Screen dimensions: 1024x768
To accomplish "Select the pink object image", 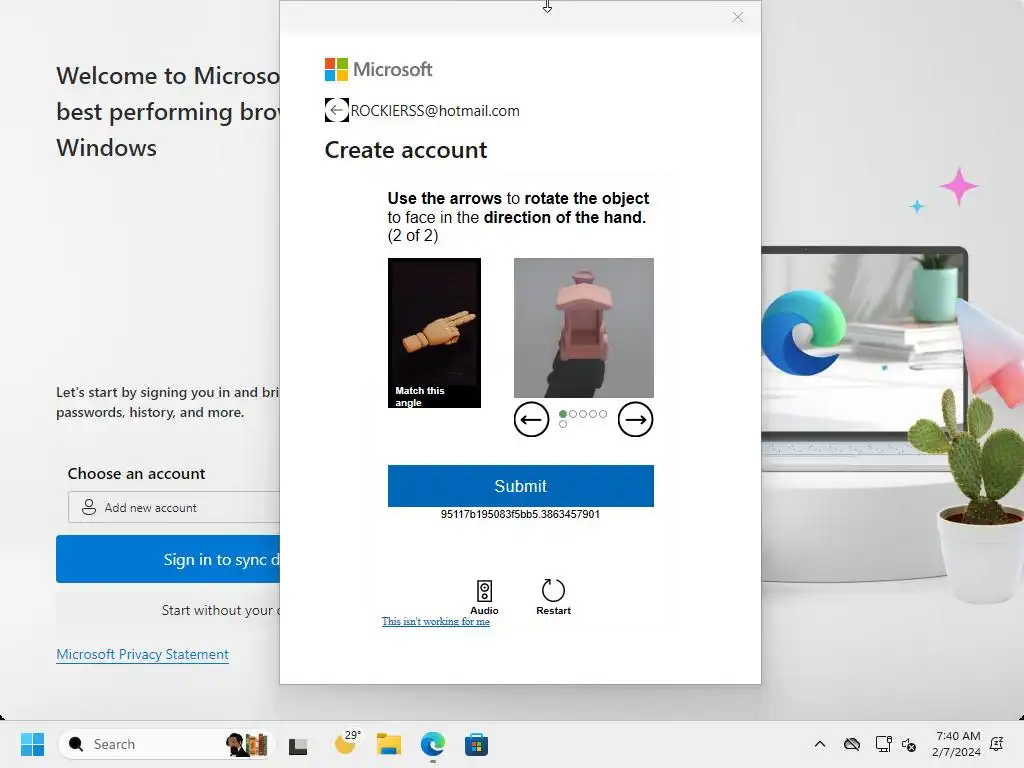I will tap(584, 327).
